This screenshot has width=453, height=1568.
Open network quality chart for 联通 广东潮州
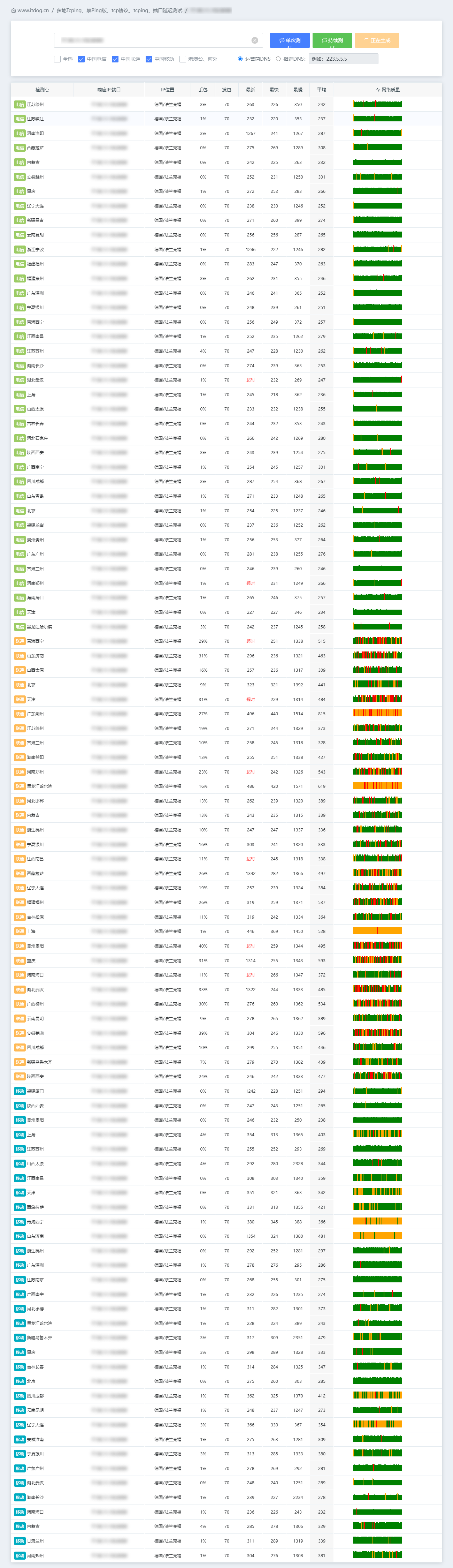(378, 714)
